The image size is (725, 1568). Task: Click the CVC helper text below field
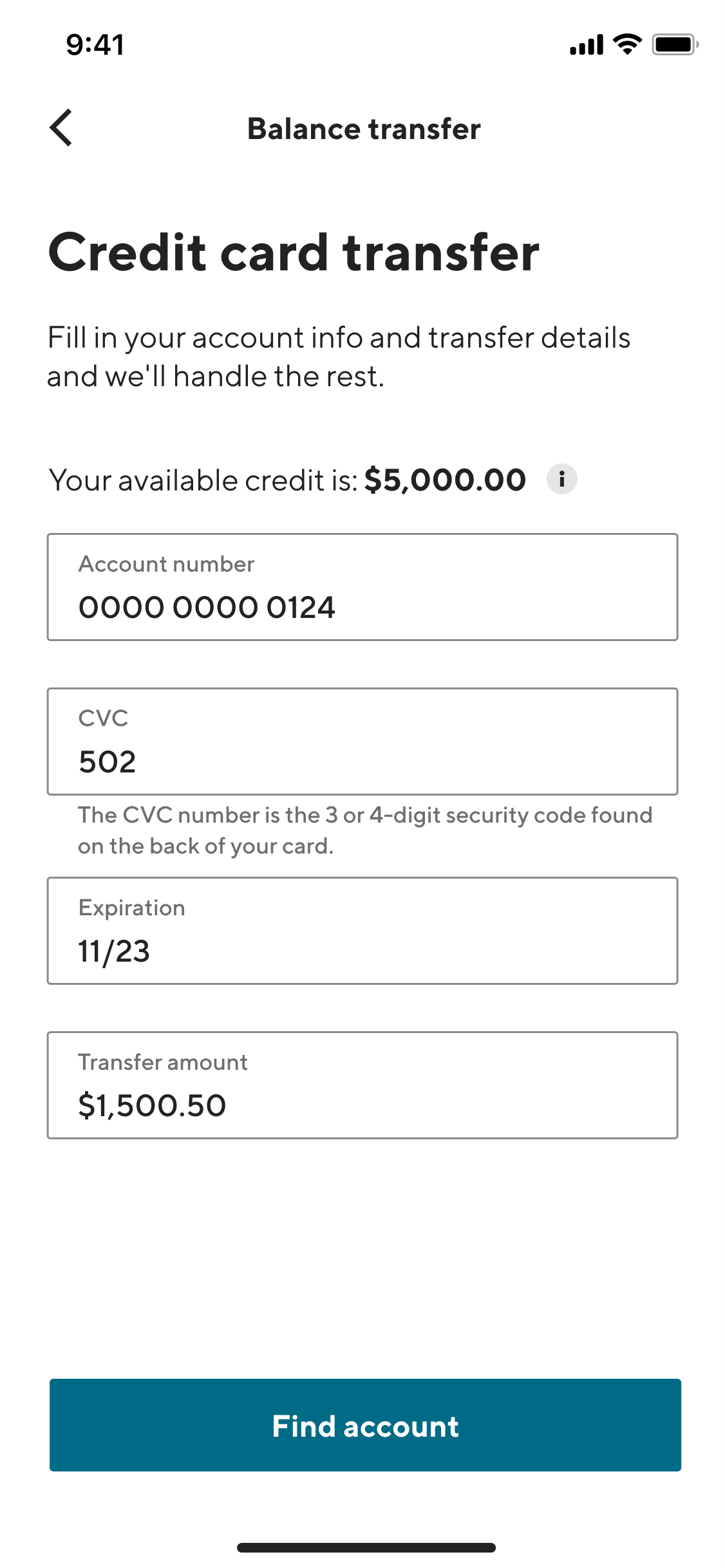364,830
